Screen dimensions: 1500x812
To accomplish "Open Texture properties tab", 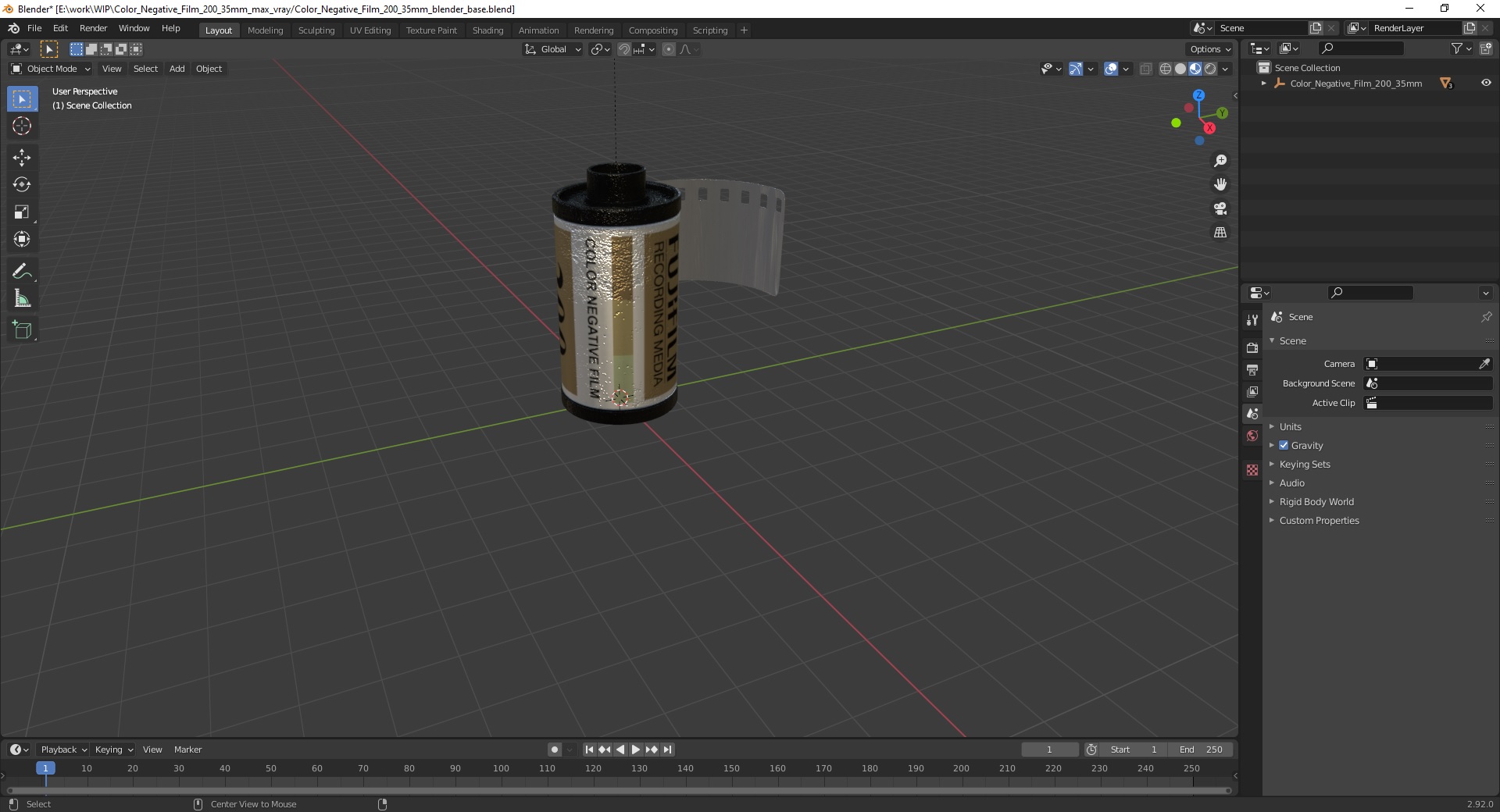I will (x=1252, y=470).
